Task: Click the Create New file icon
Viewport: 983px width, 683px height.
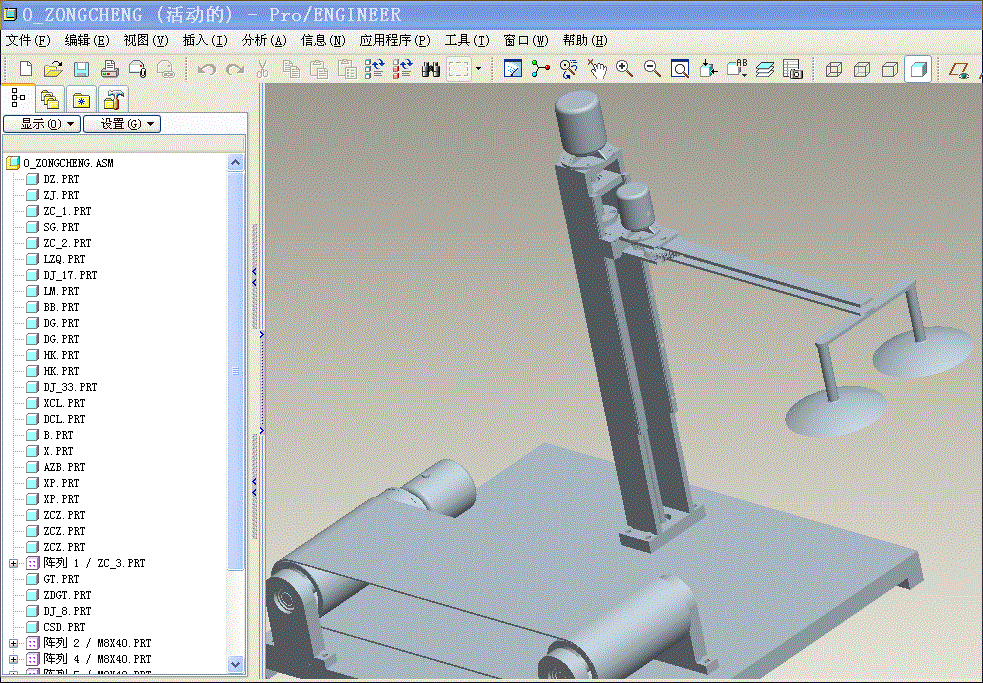Action: click(x=25, y=69)
